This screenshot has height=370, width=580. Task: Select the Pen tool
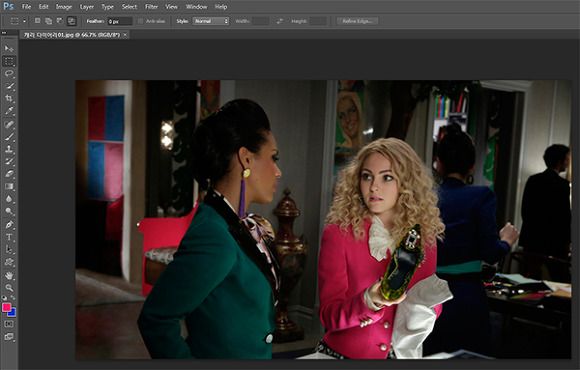[9, 225]
